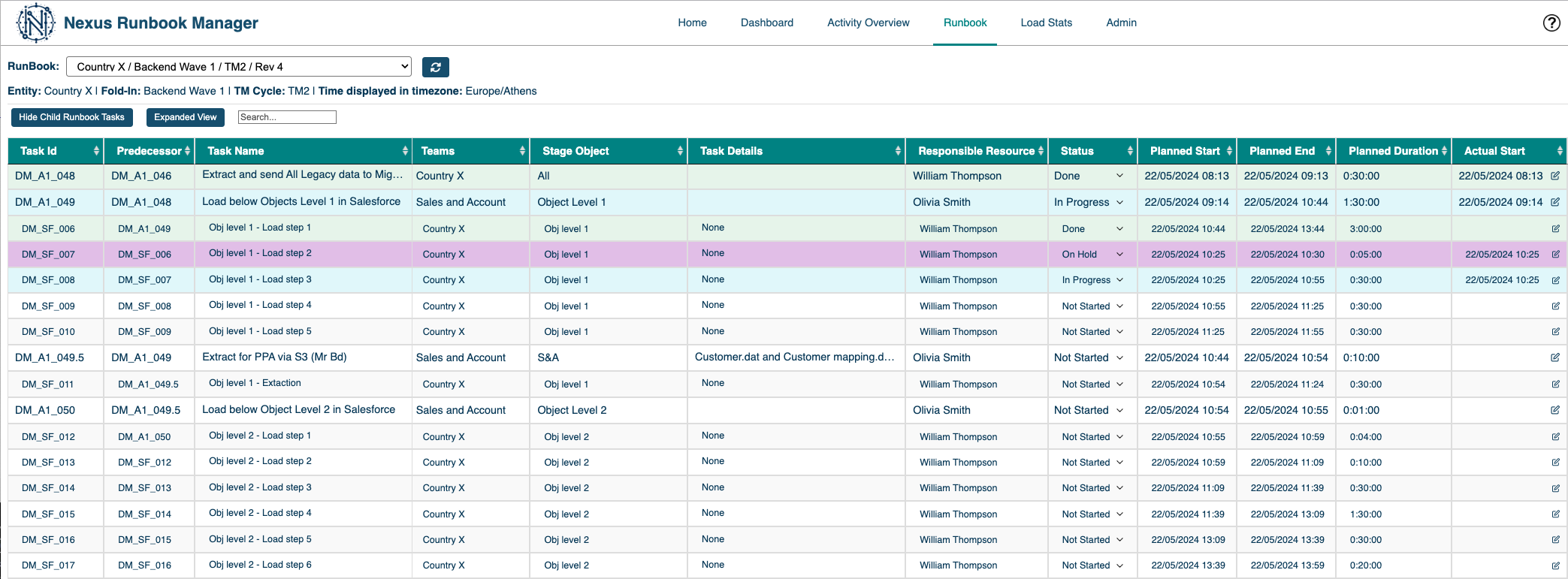The width and height of the screenshot is (1568, 579).
Task: Click the refresh runbook icon button
Action: [435, 67]
